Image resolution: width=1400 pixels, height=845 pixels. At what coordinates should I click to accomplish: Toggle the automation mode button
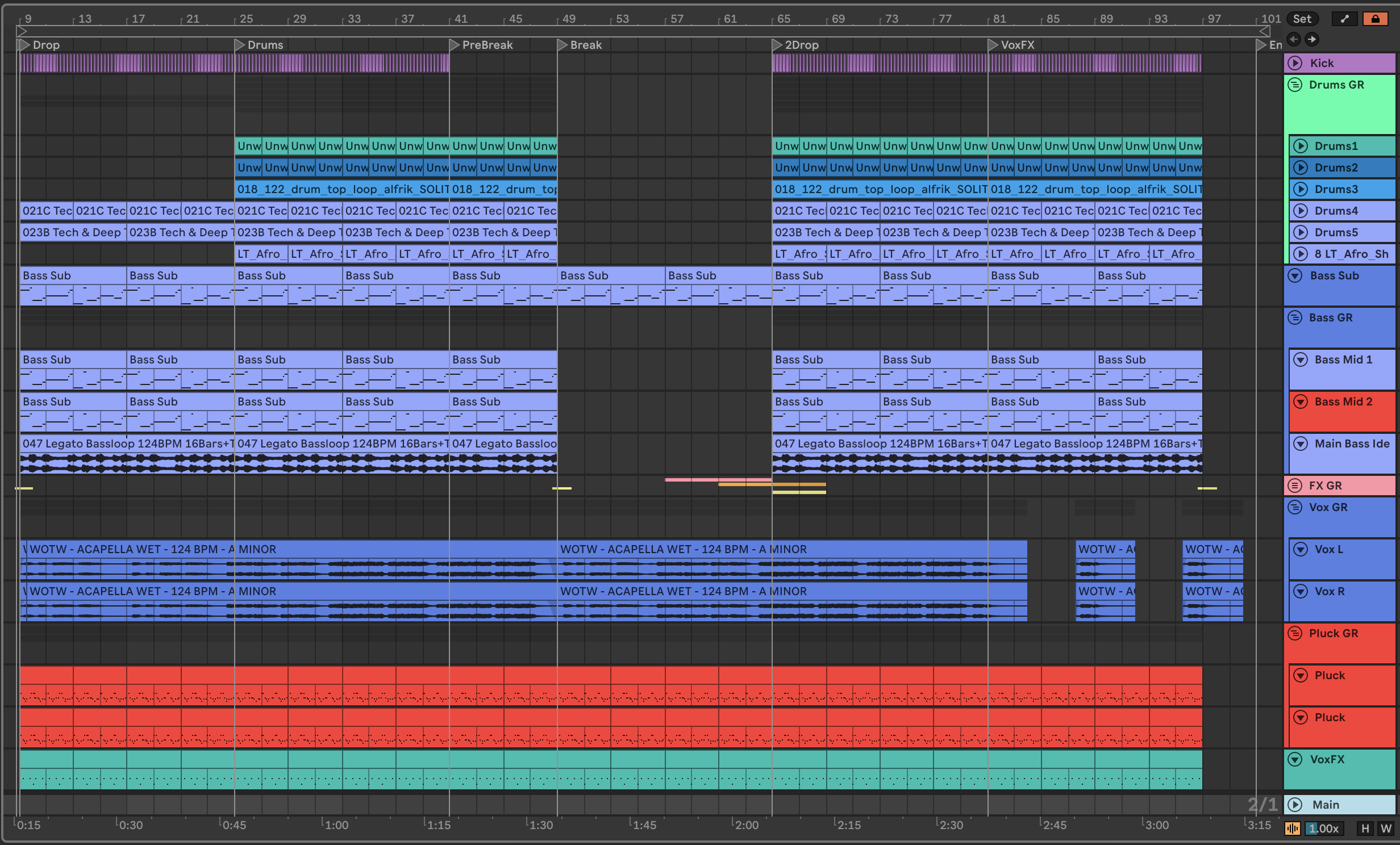click(1344, 19)
